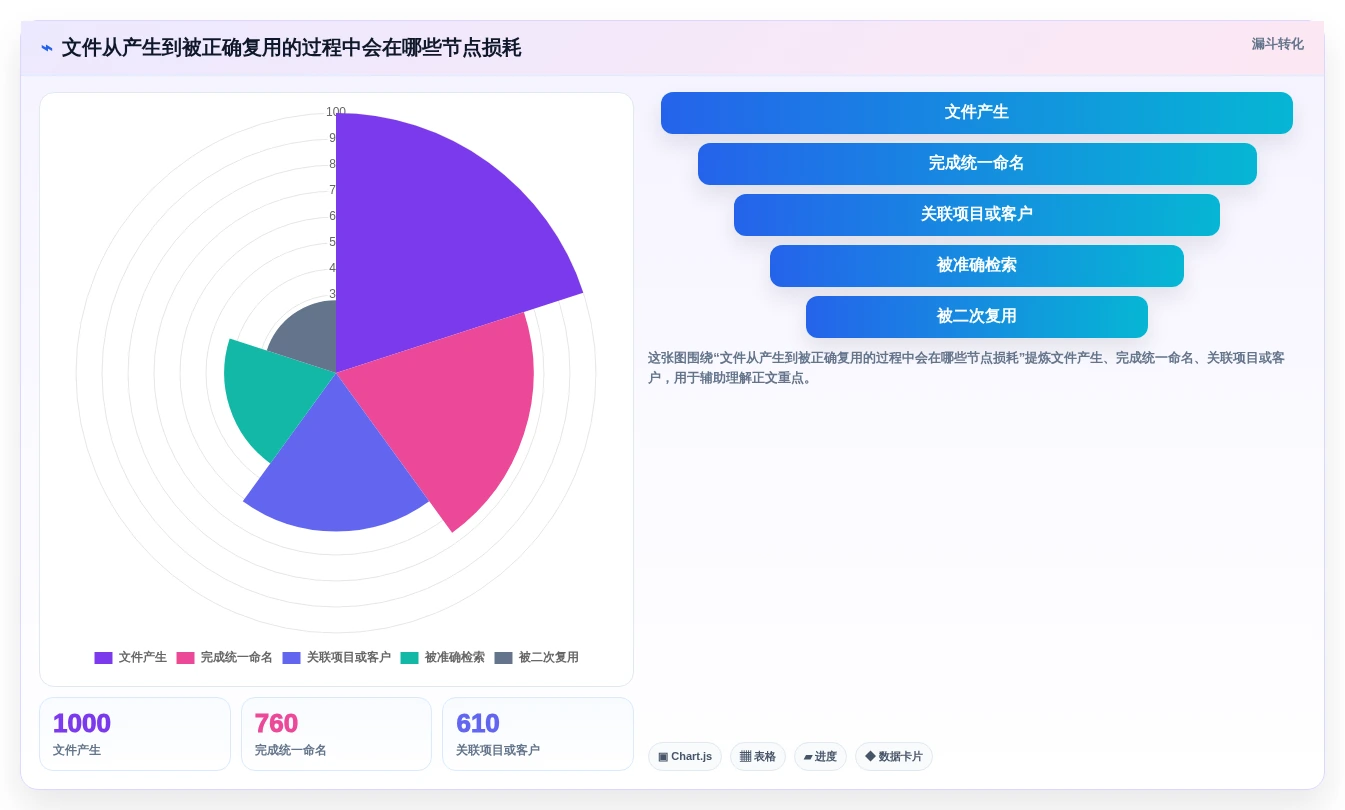Image resolution: width=1345 pixels, height=810 pixels.
Task: Select the 被二次复用 funnel bar
Action: pos(976,317)
